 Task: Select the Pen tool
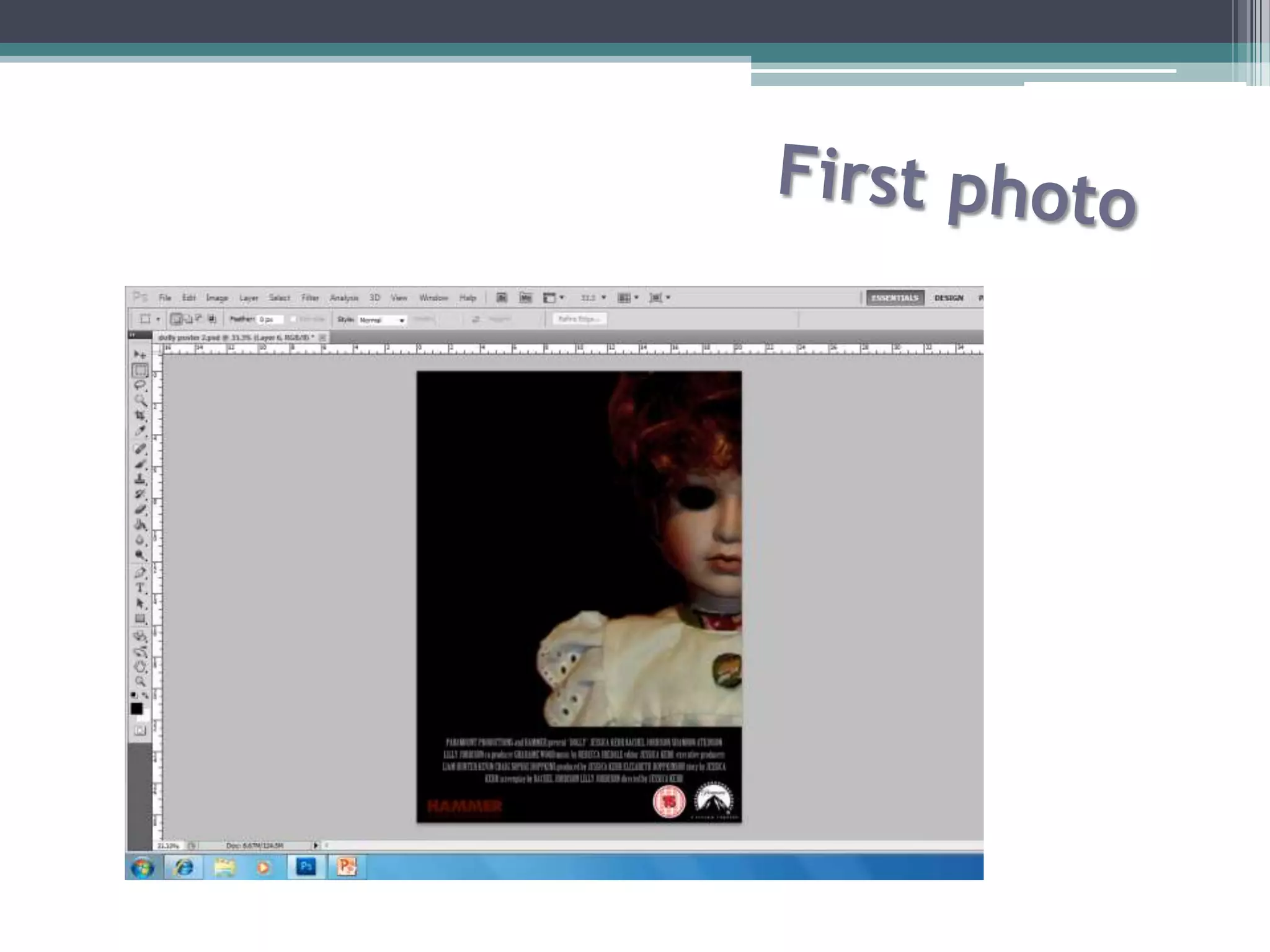tap(140, 572)
